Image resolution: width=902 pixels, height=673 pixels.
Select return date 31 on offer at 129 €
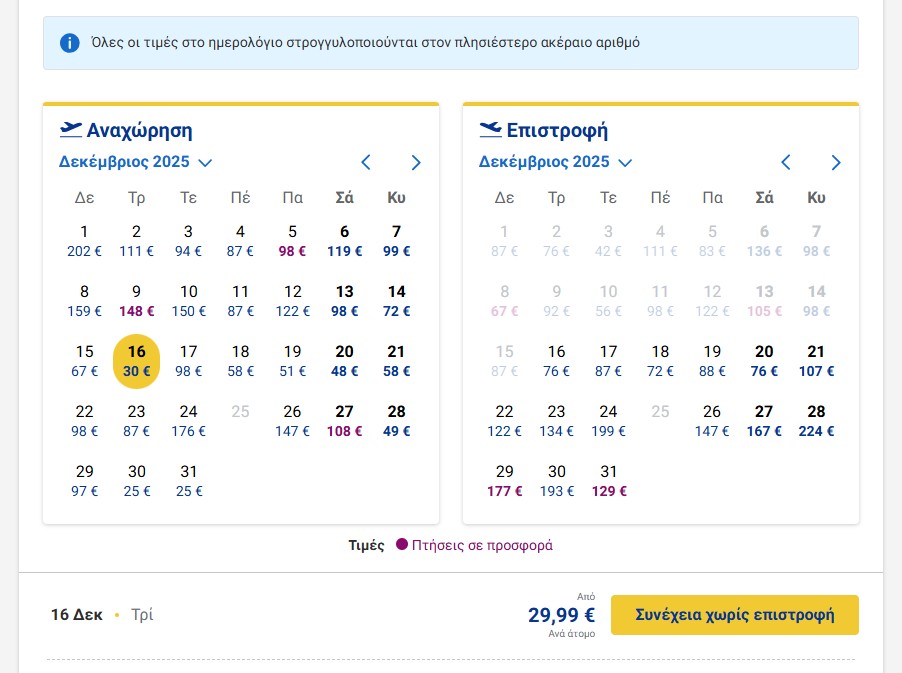point(608,480)
